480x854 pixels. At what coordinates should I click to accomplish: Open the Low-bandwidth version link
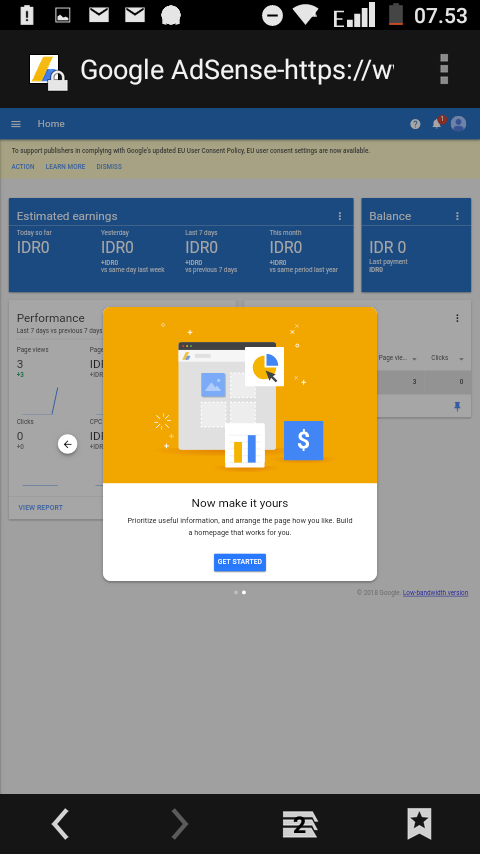435,593
